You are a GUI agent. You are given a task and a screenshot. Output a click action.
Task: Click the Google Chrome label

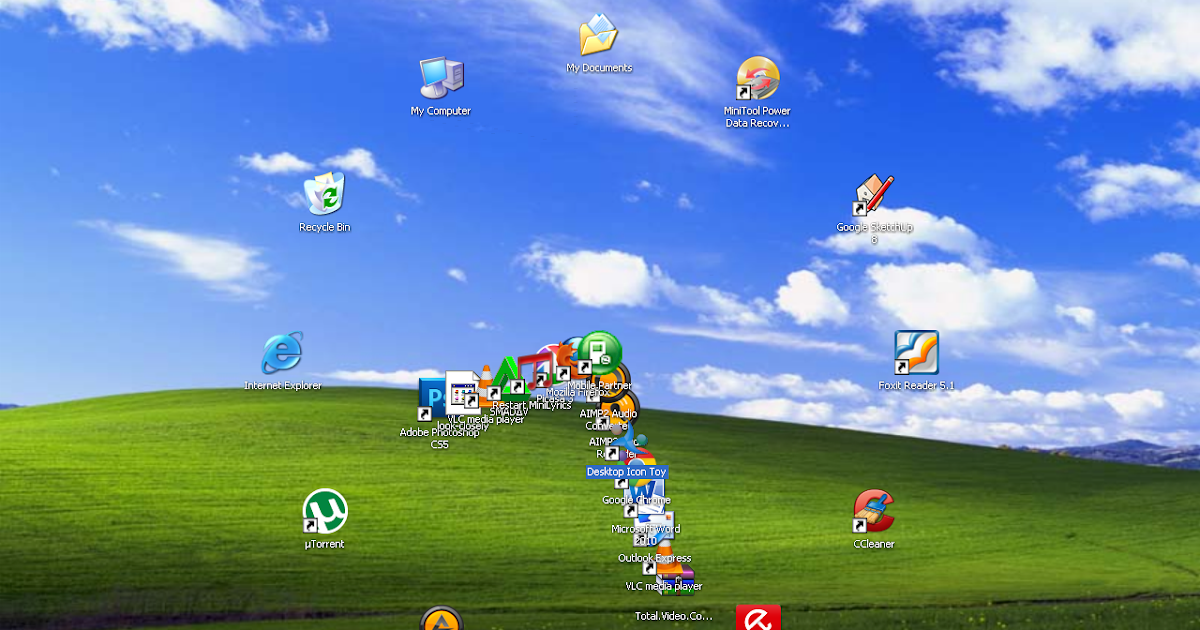pos(636,500)
